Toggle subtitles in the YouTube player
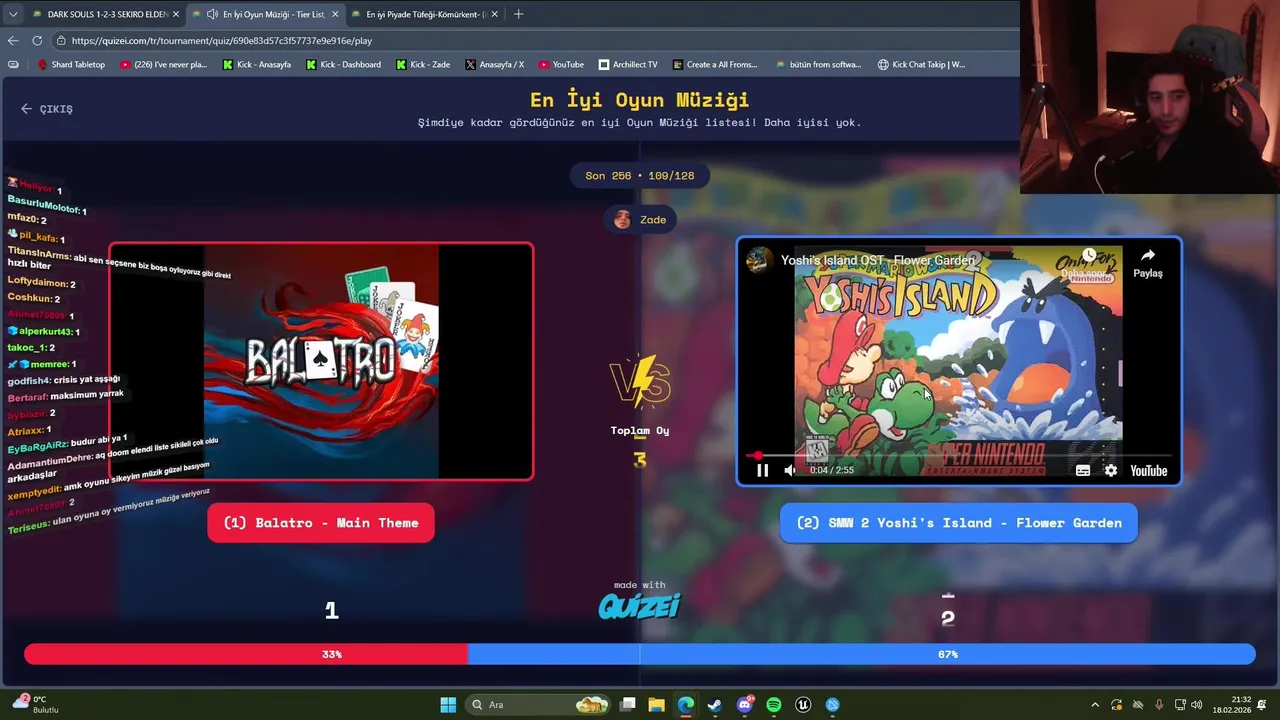 click(1083, 470)
